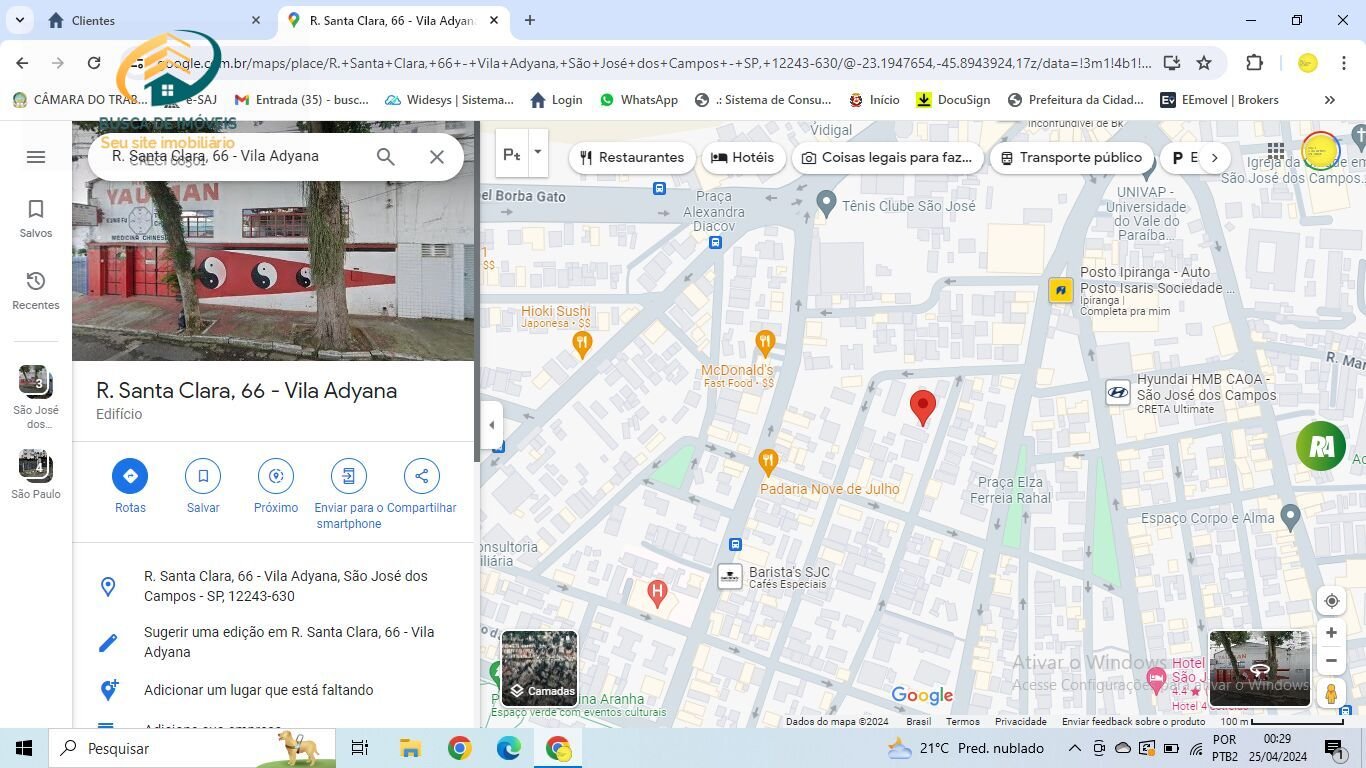Image resolution: width=1366 pixels, height=768 pixels.
Task: Show more category chips with right chevron
Action: (1214, 157)
